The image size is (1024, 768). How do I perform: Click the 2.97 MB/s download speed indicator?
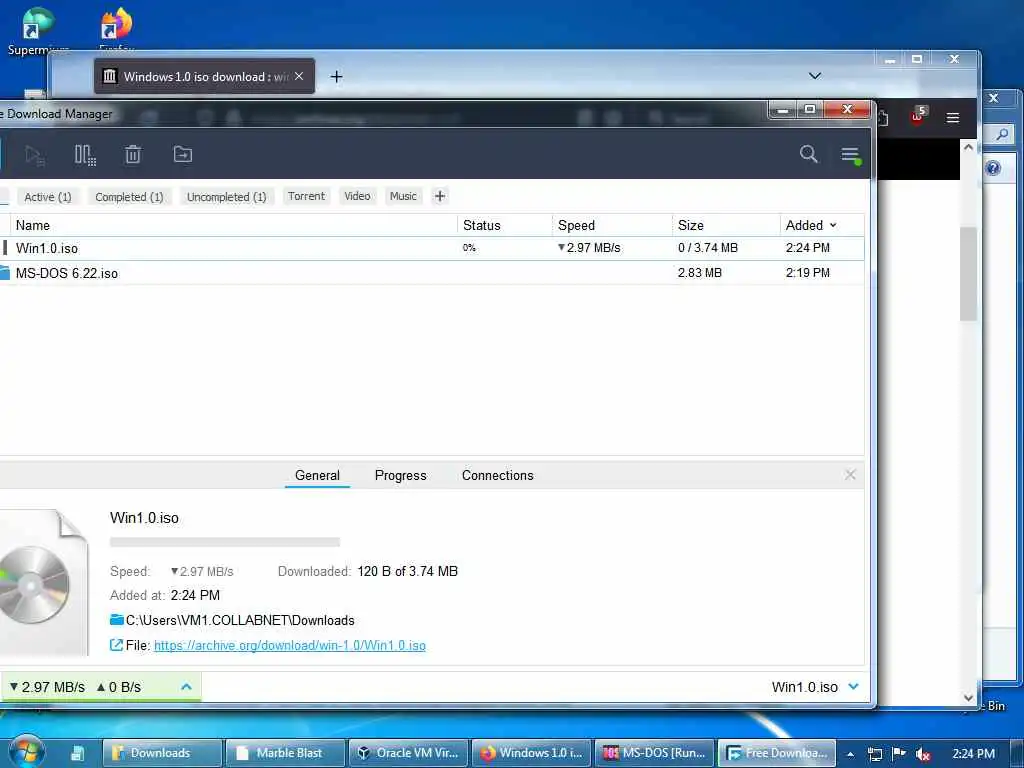coord(47,687)
